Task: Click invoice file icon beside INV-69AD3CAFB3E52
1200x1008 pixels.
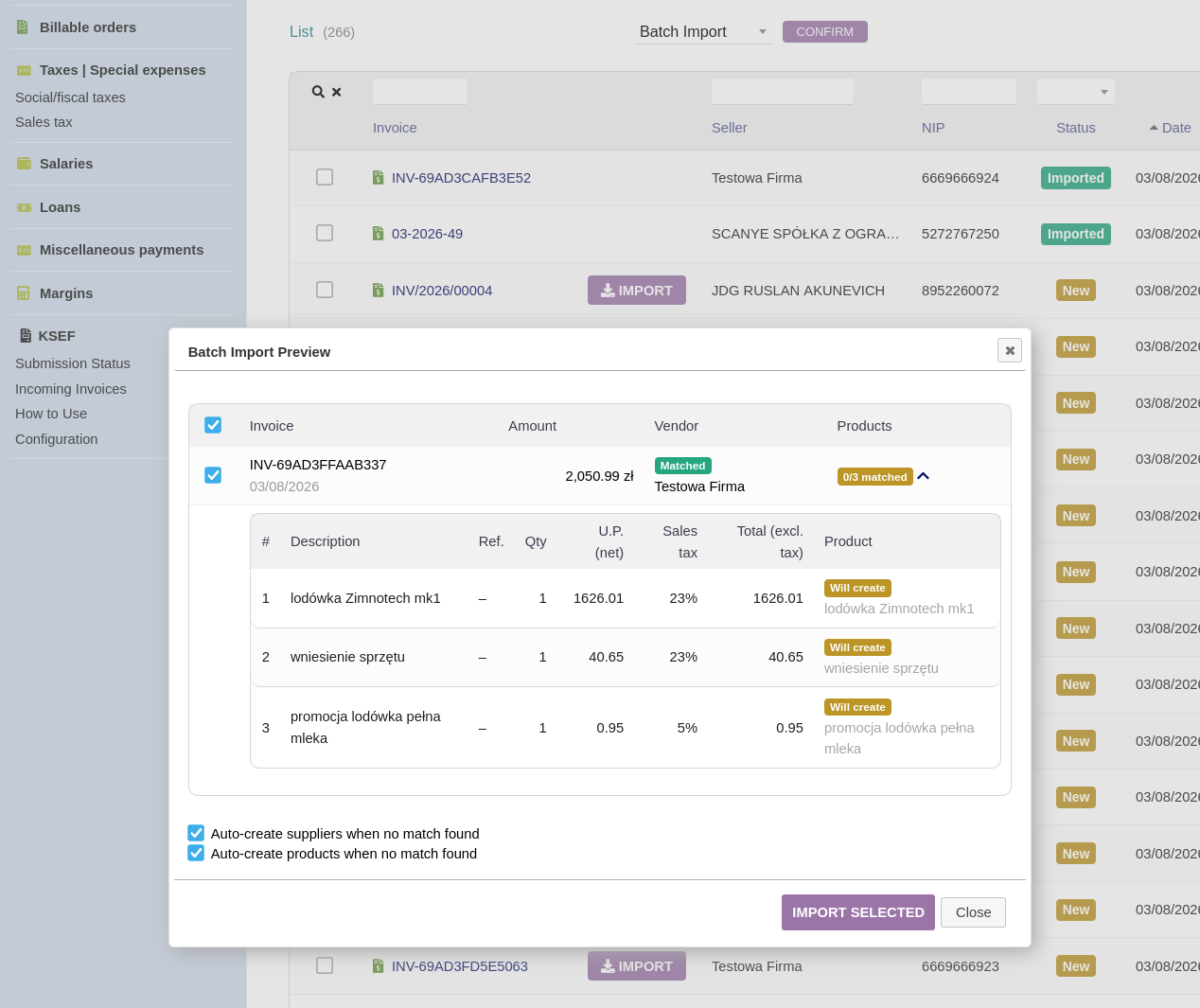Action: [379, 178]
